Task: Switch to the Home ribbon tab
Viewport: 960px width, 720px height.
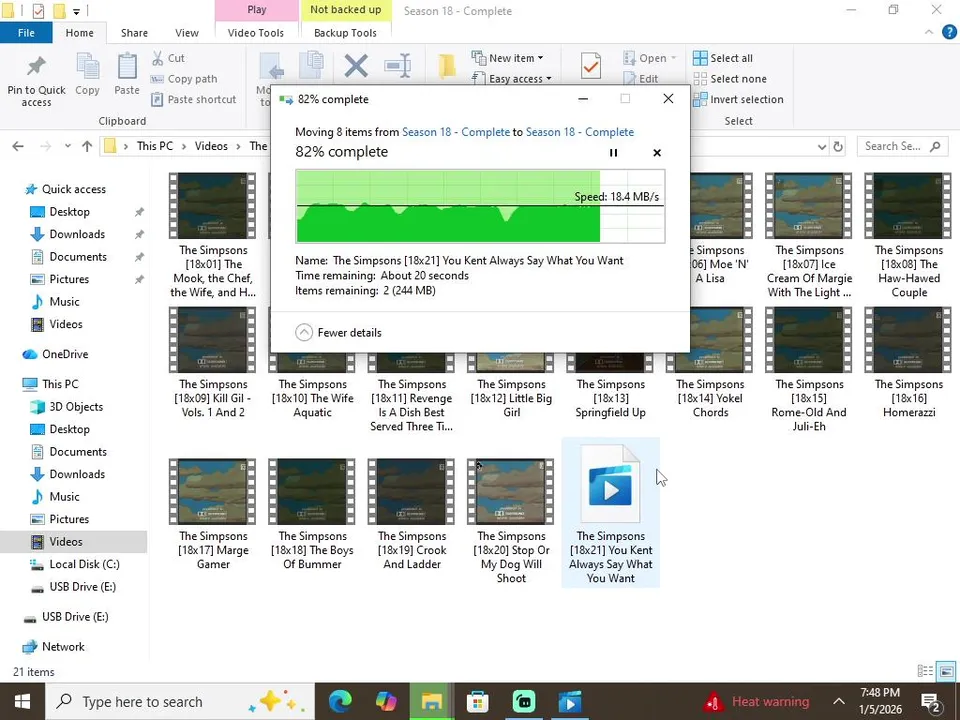Action: (x=80, y=33)
